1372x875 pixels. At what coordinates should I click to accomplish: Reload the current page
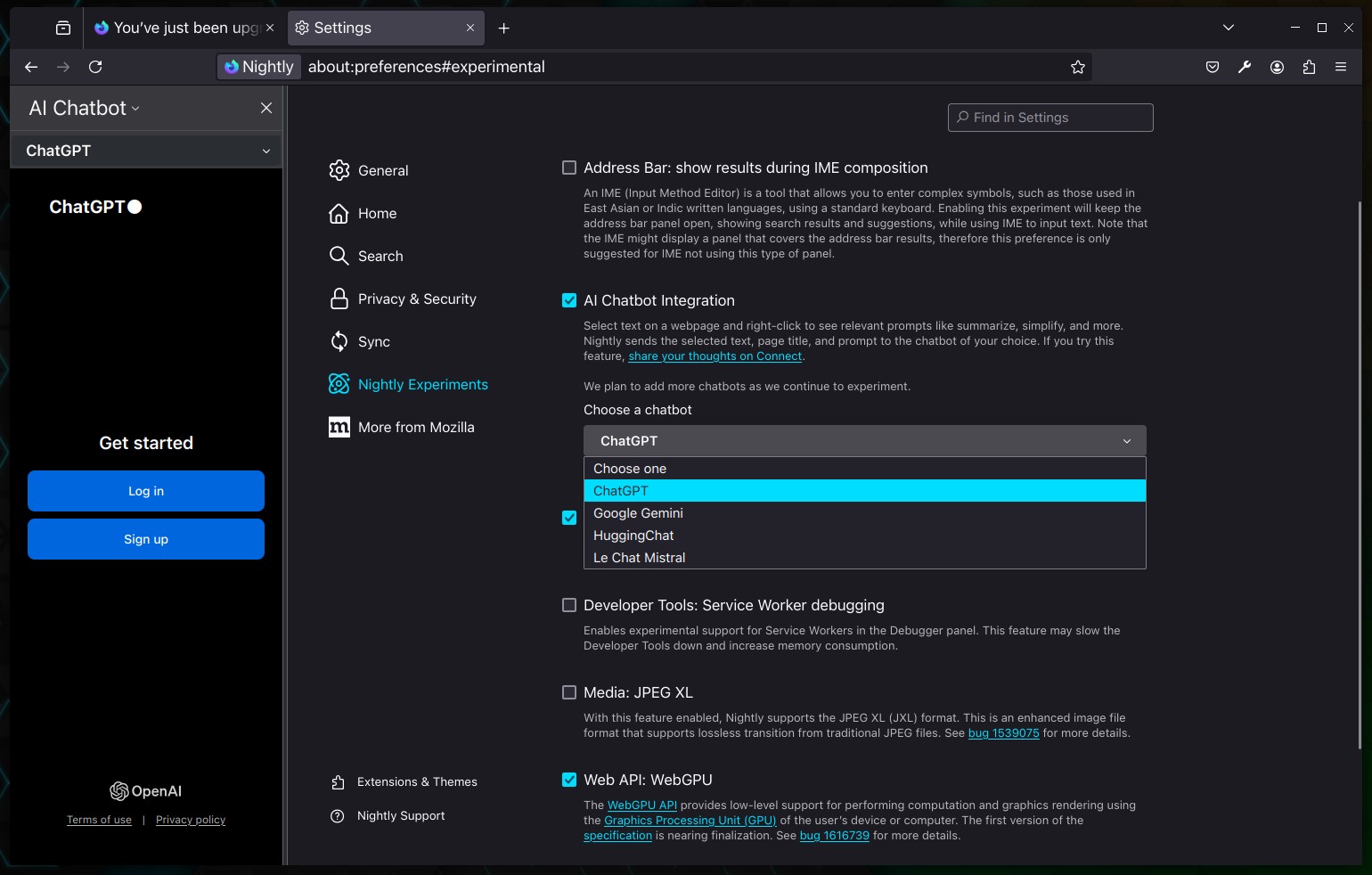pyautogui.click(x=95, y=67)
